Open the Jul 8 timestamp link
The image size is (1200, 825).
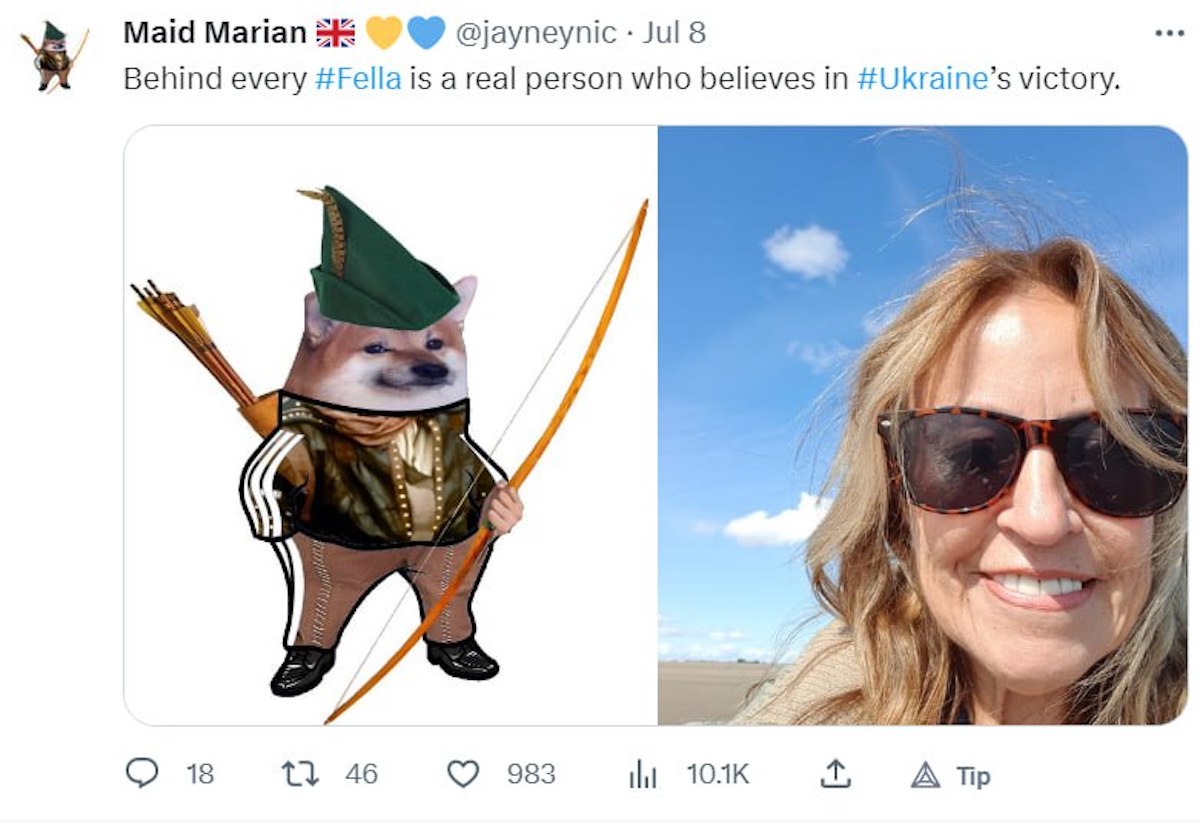(x=675, y=33)
